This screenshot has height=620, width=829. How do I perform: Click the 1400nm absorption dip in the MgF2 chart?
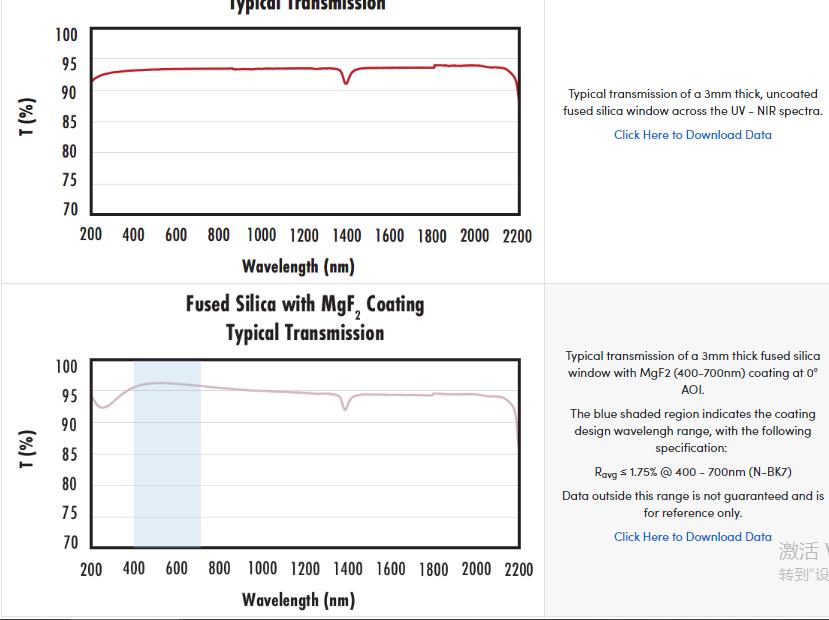point(346,405)
